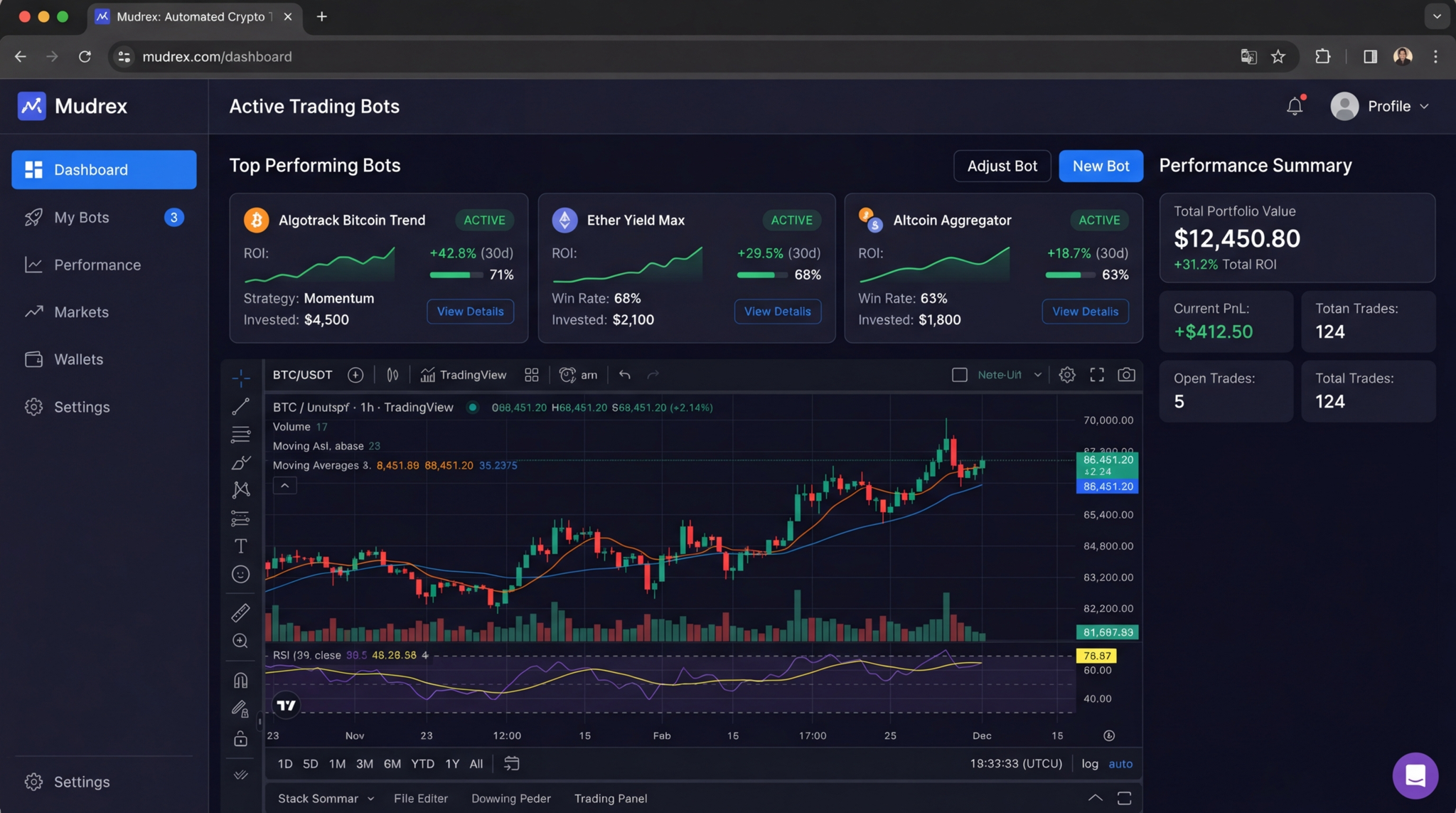1456x813 pixels.
Task: Tick the checkbox next to Nete-Ui
Action: point(959,374)
